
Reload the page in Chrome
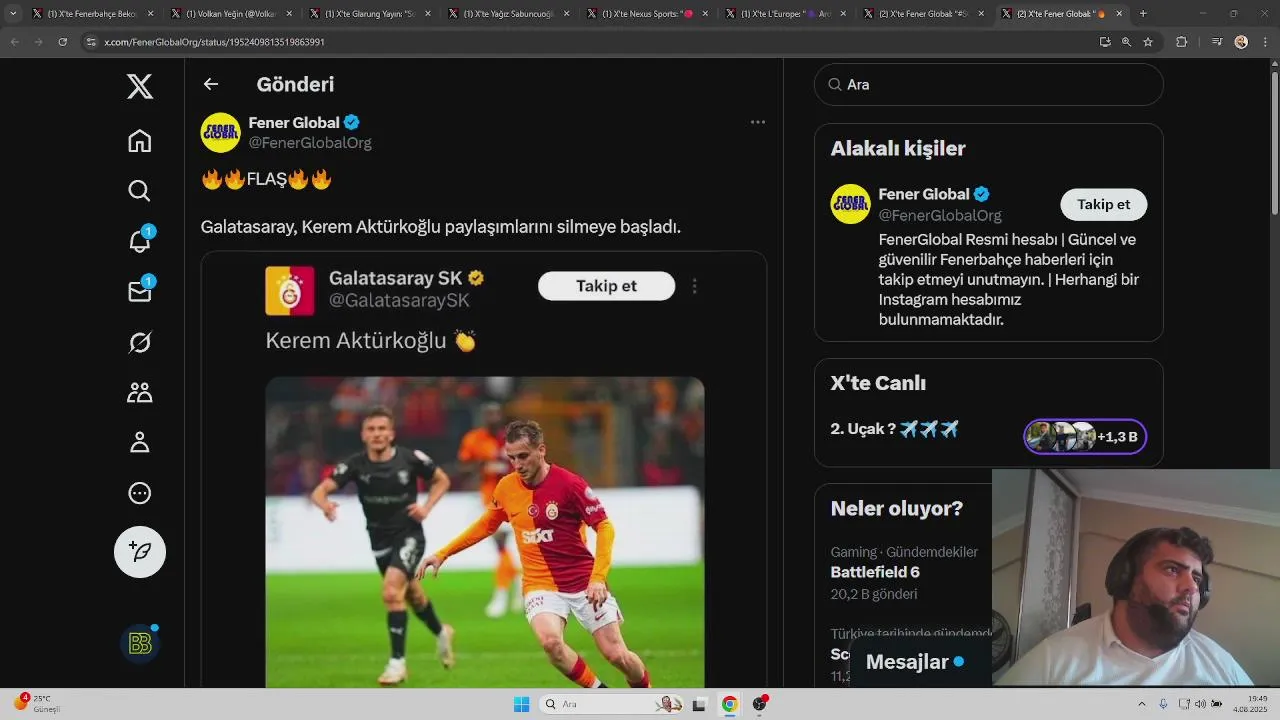[x=63, y=42]
